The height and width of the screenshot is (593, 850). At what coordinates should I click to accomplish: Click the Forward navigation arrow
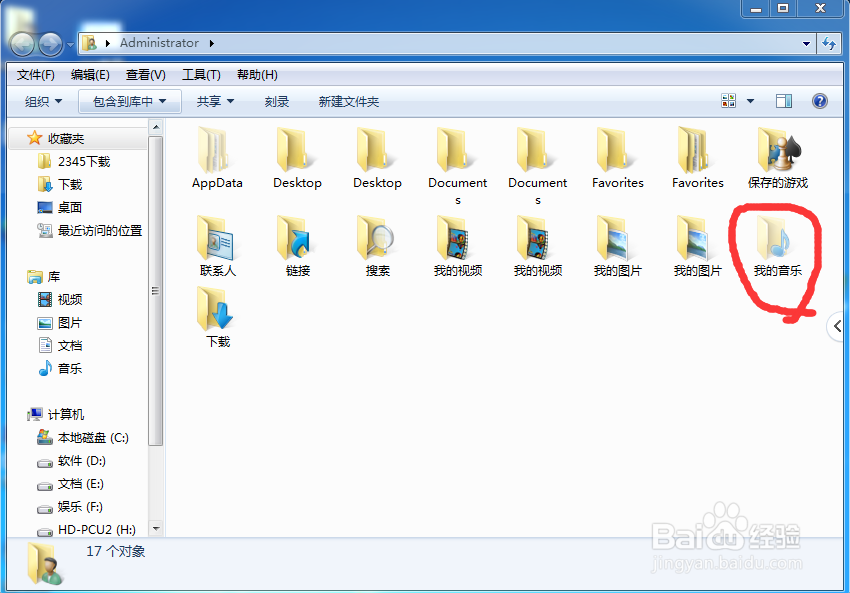point(50,44)
